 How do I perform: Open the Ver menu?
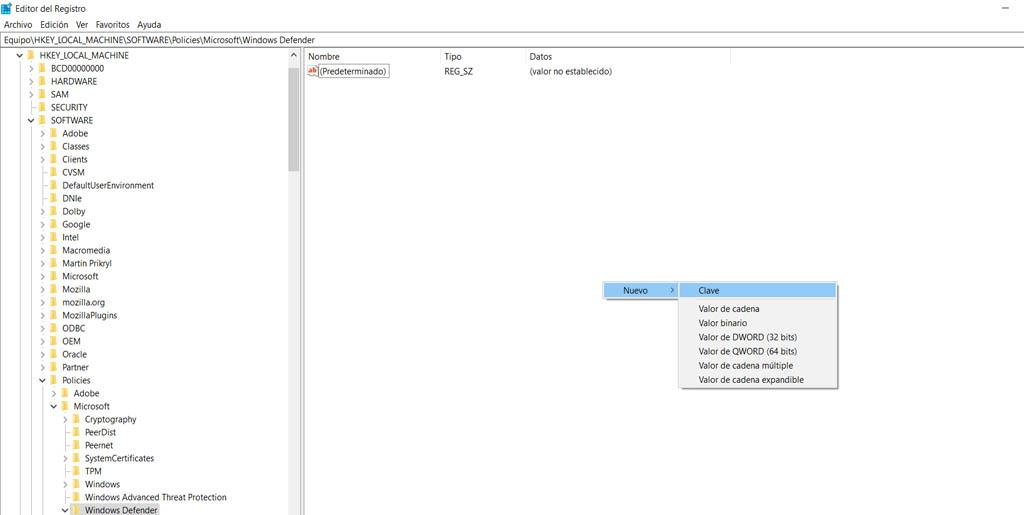[82, 24]
